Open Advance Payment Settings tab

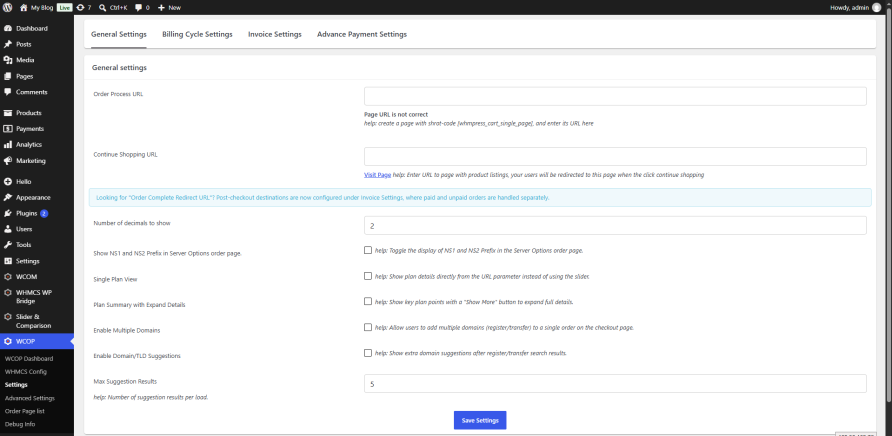[x=362, y=34]
